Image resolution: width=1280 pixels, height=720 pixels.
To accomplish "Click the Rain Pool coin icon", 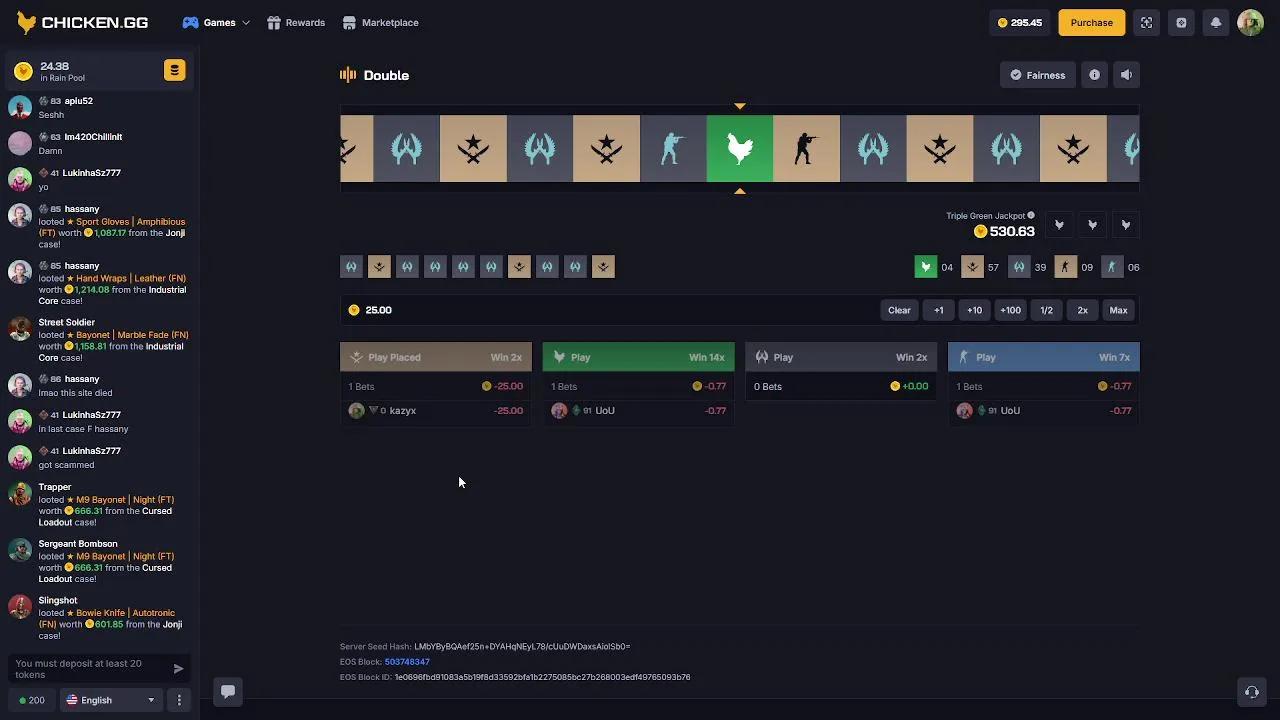I will (23, 71).
